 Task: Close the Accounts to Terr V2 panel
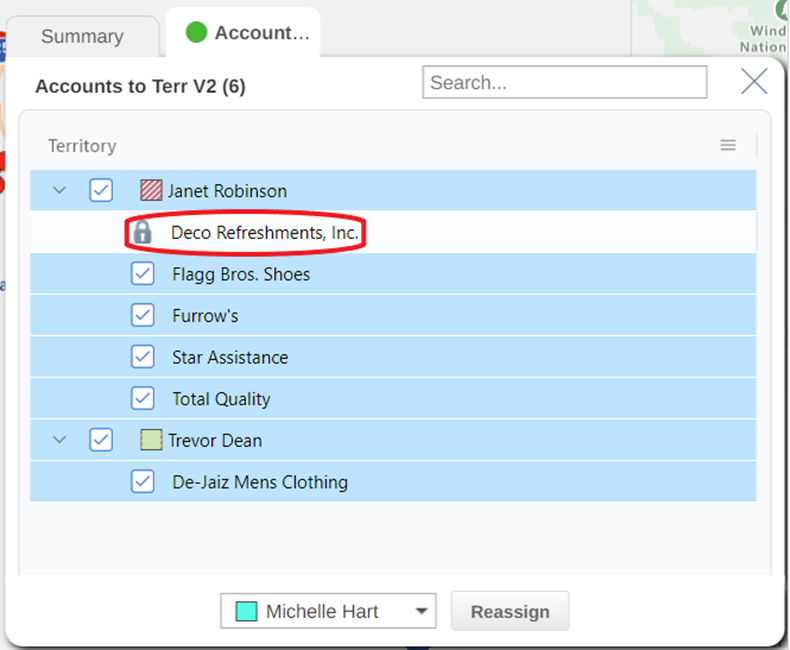pos(754,82)
